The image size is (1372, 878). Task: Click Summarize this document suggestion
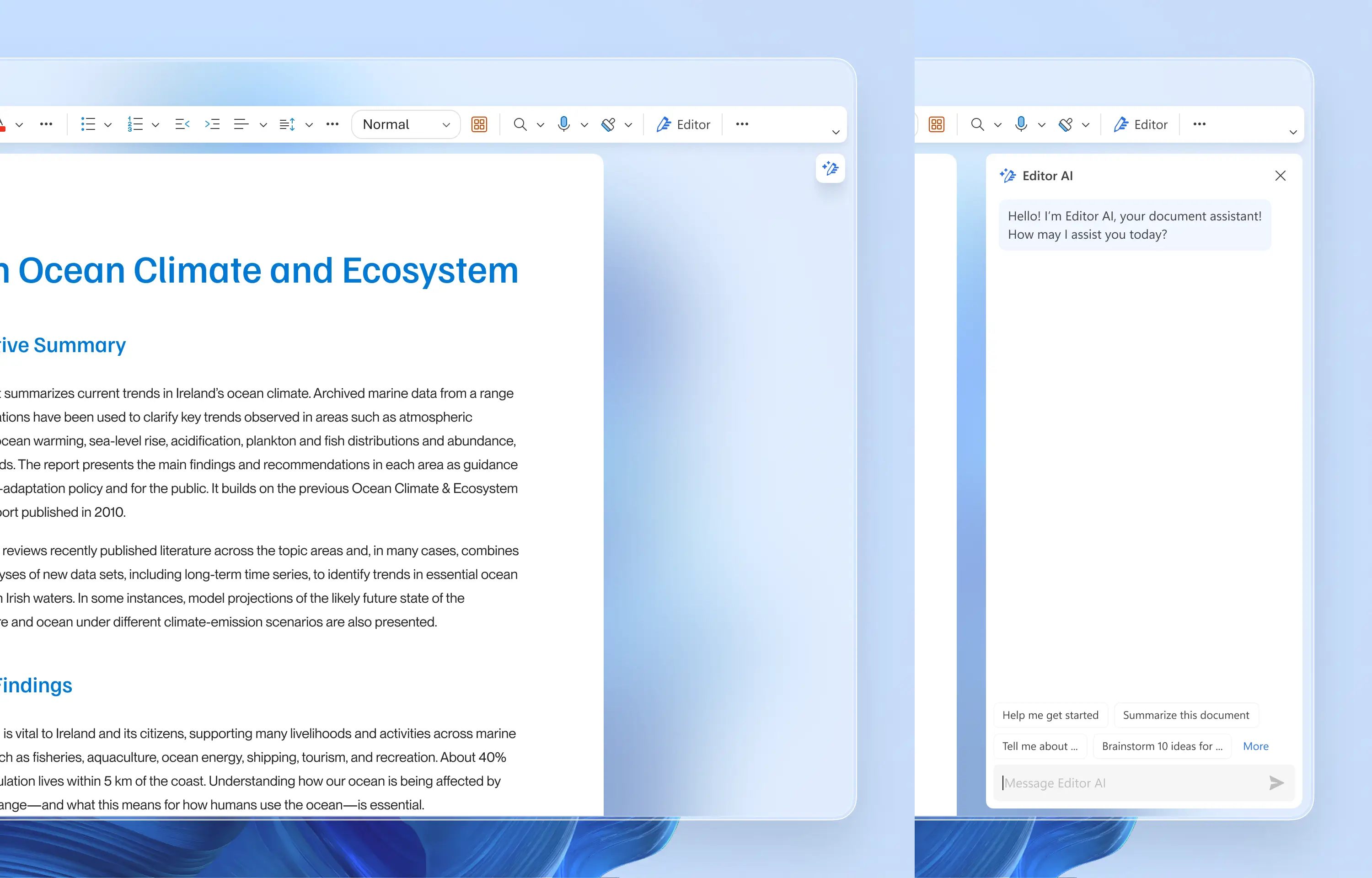[x=1185, y=715]
